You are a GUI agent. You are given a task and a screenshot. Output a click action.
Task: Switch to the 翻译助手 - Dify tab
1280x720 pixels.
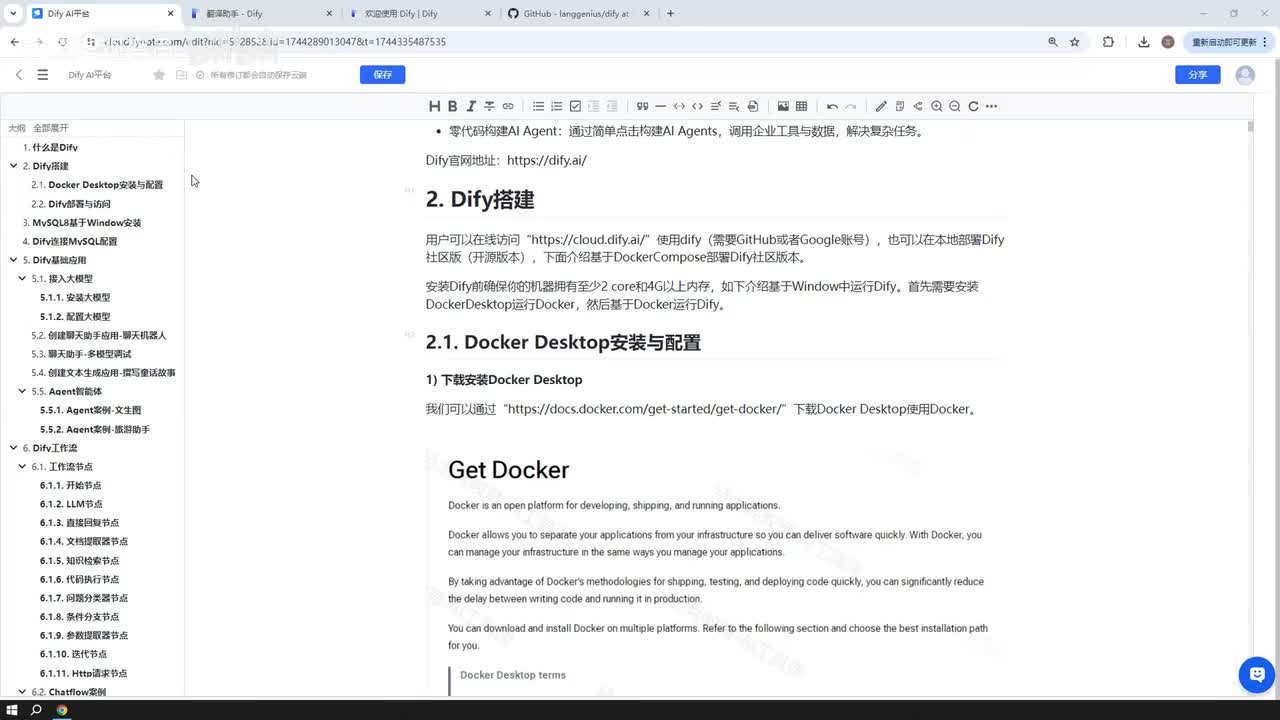click(260, 14)
